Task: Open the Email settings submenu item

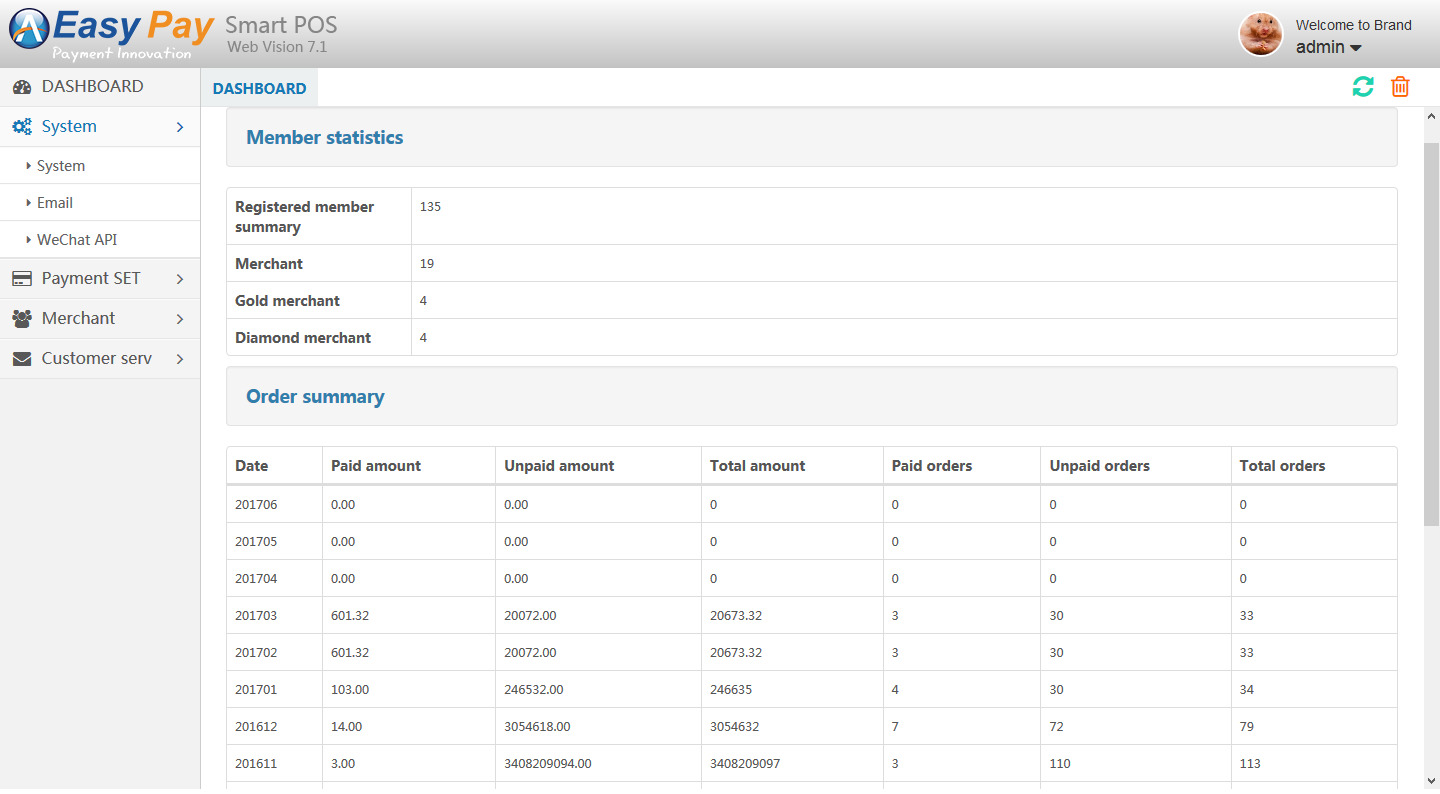Action: pos(55,203)
